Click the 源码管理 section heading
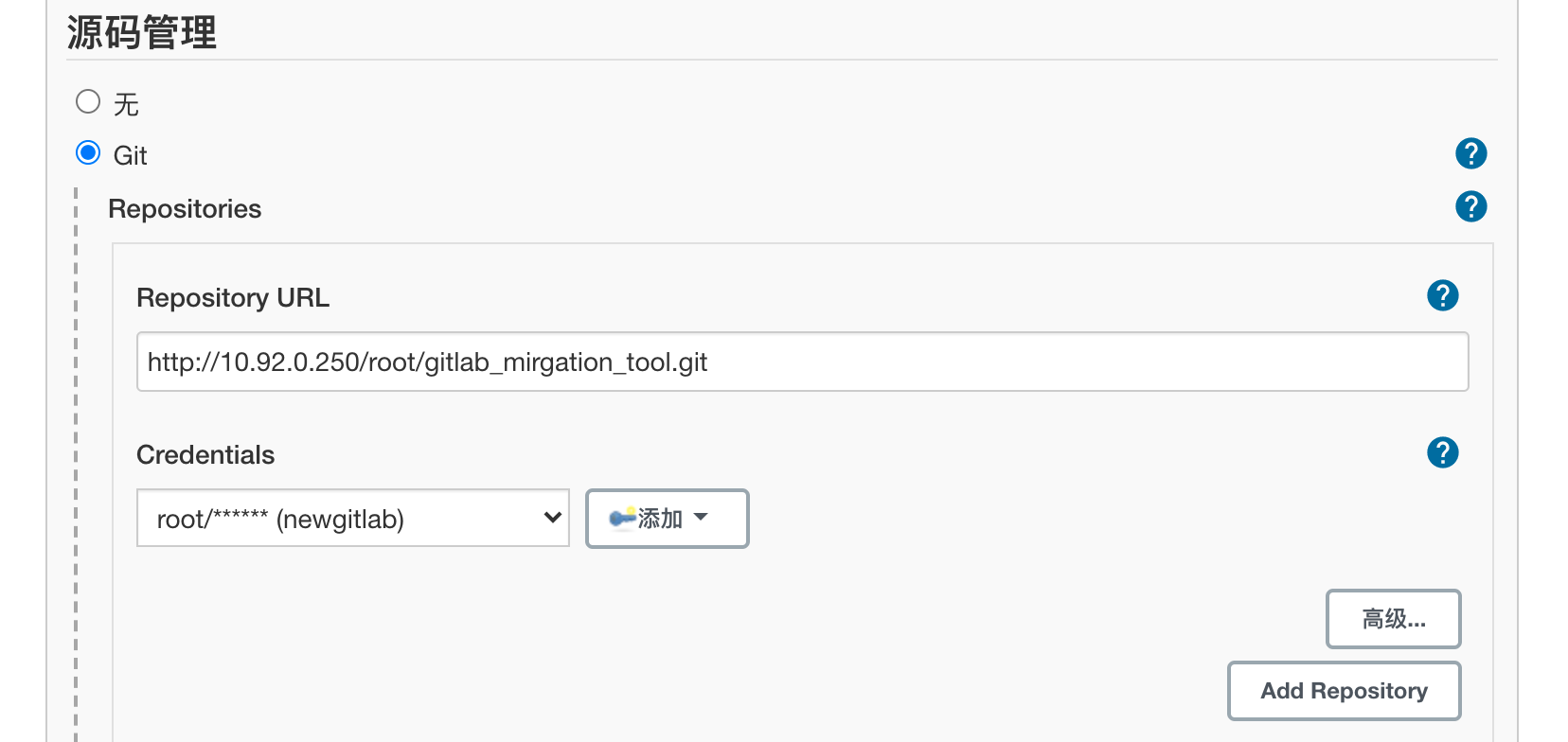This screenshot has height=742, width=1568. click(142, 32)
